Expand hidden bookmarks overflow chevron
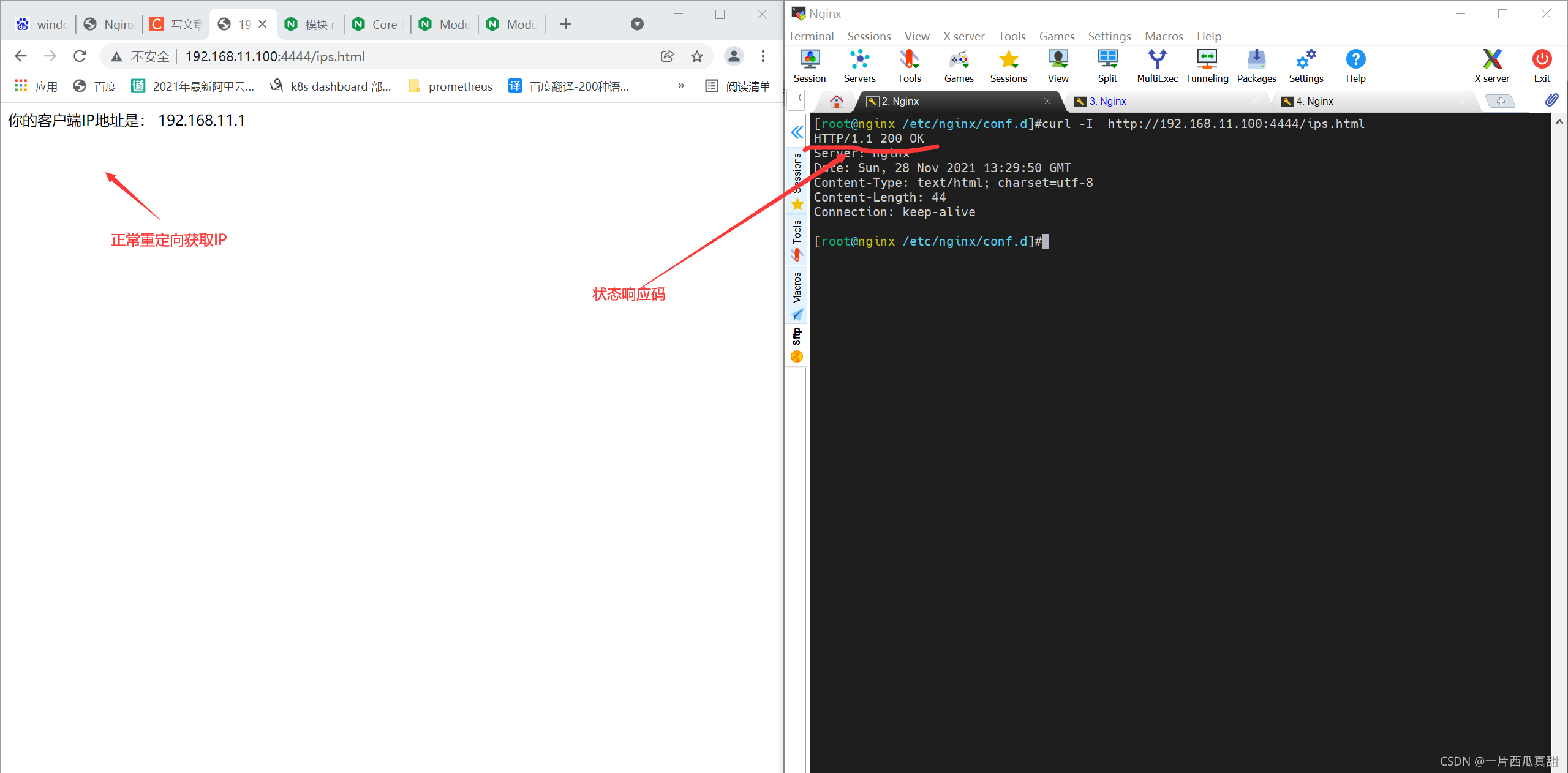Screen dimensions: 1568x773 click(681, 86)
